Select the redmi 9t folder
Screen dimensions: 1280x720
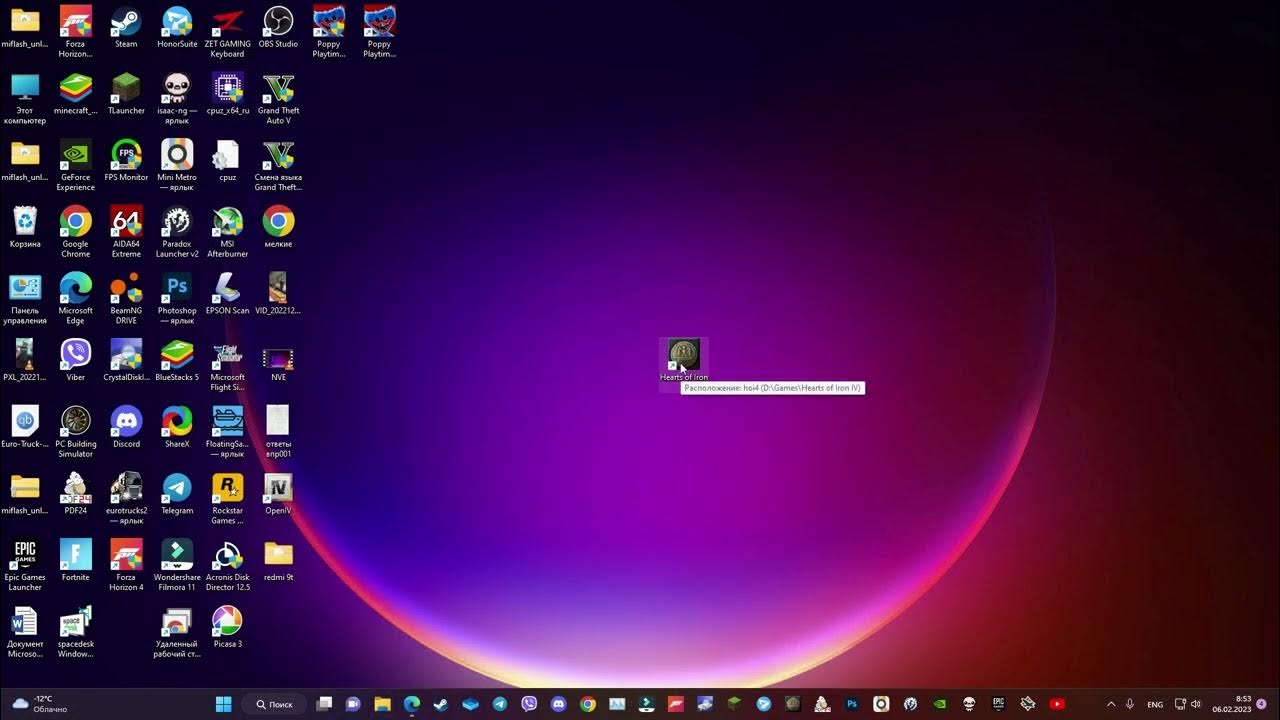tap(278, 561)
